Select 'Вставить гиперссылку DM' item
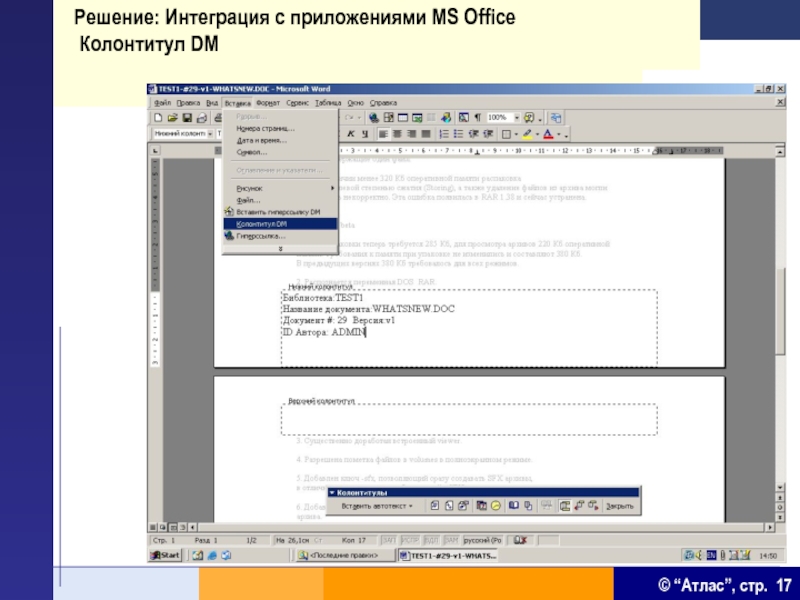Screen dimensions: 800x600 [x=280, y=212]
